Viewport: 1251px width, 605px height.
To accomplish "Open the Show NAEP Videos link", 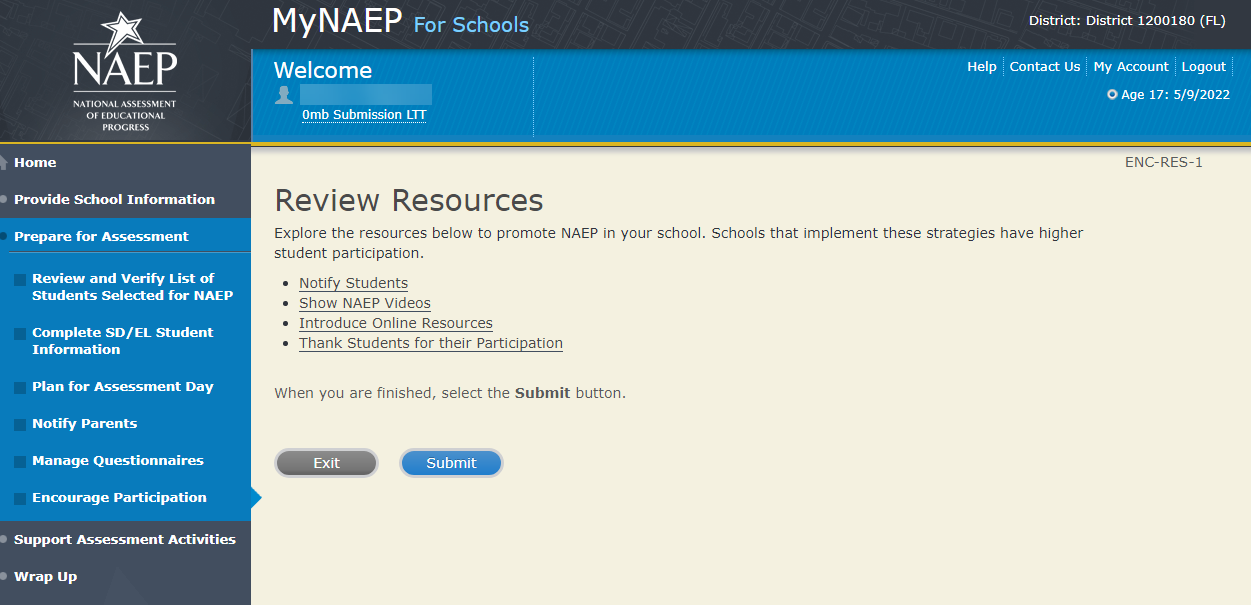I will [x=365, y=303].
